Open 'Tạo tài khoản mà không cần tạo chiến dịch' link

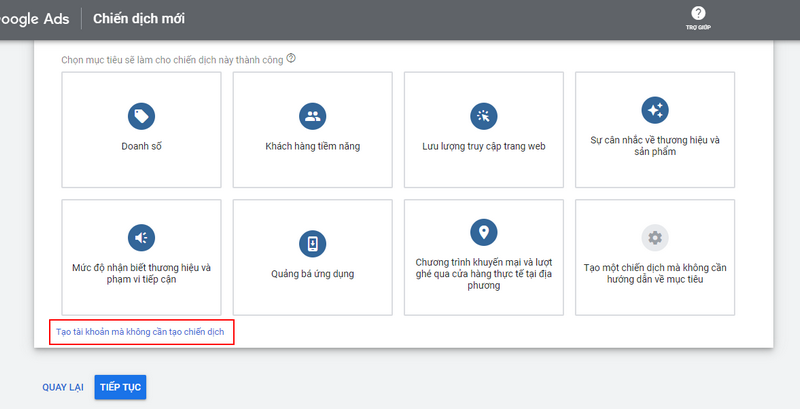coord(140,331)
